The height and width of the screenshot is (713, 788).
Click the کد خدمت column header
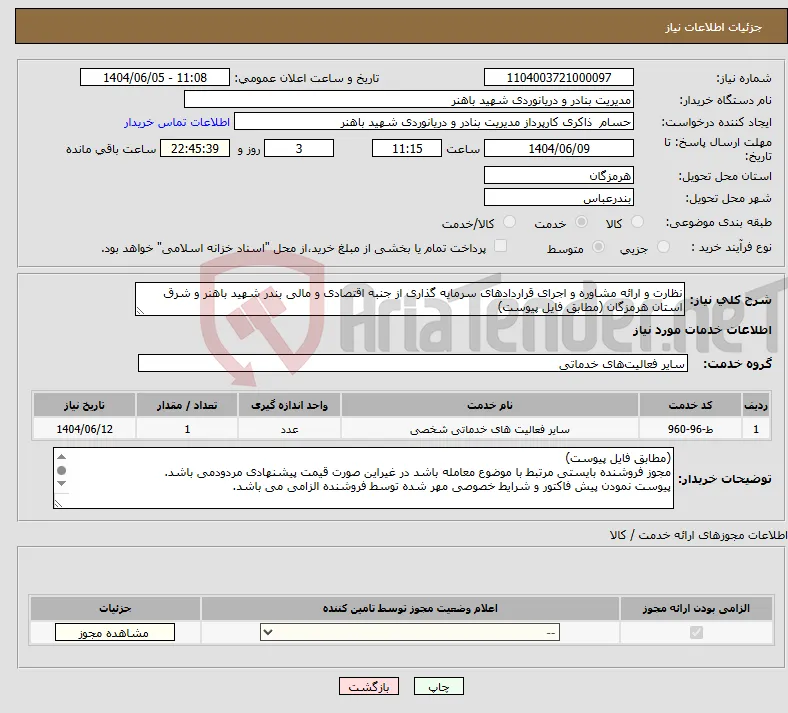pos(691,405)
